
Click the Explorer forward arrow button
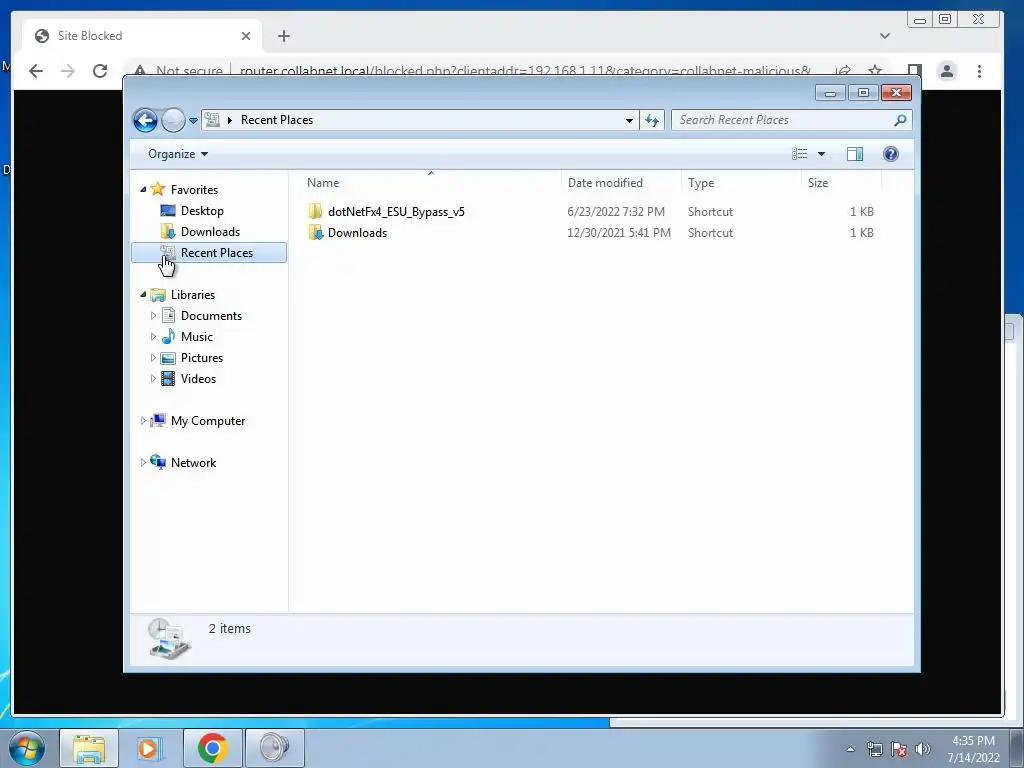click(173, 120)
